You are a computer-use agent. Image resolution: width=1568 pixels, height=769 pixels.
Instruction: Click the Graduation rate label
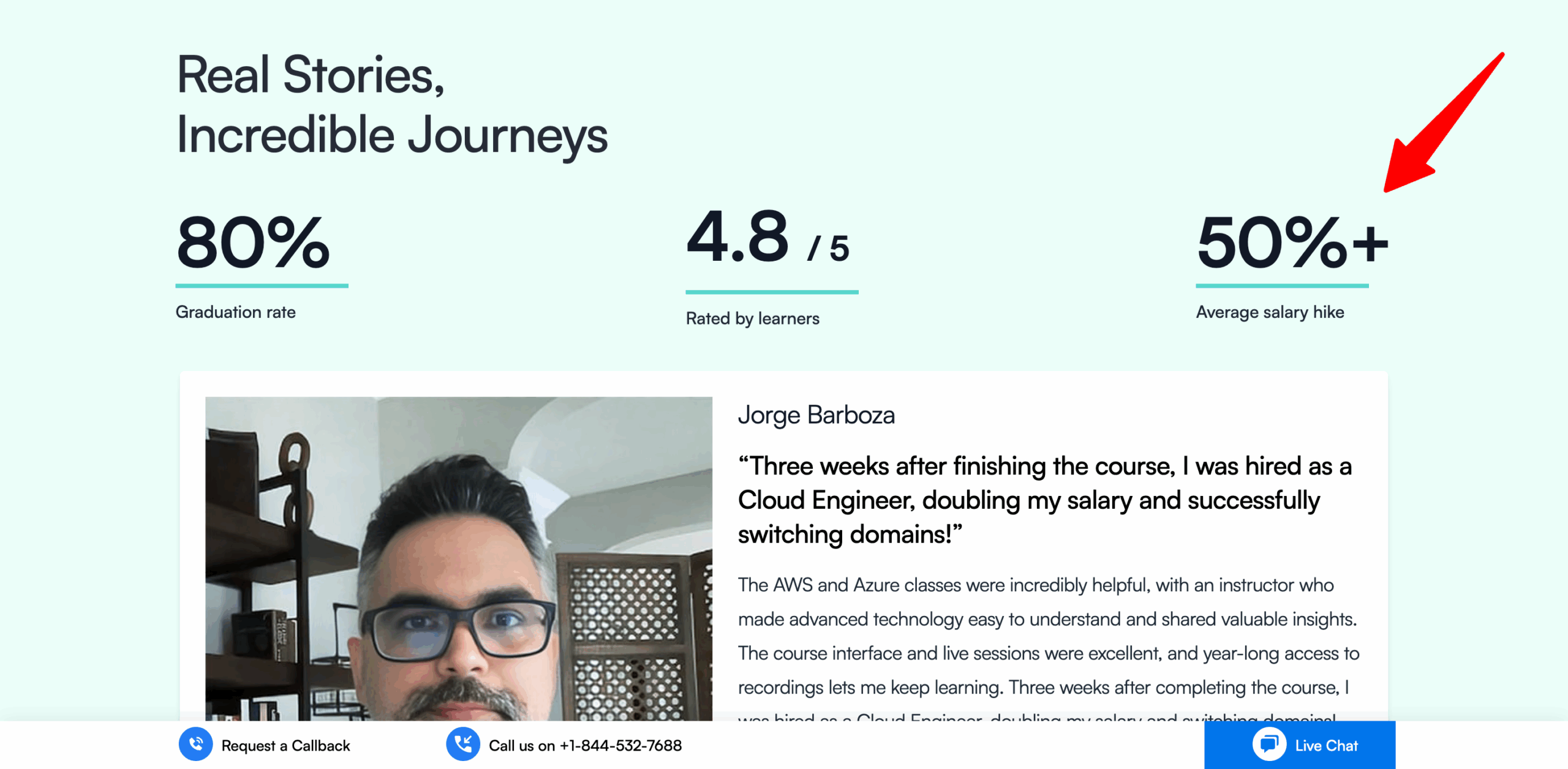(235, 312)
